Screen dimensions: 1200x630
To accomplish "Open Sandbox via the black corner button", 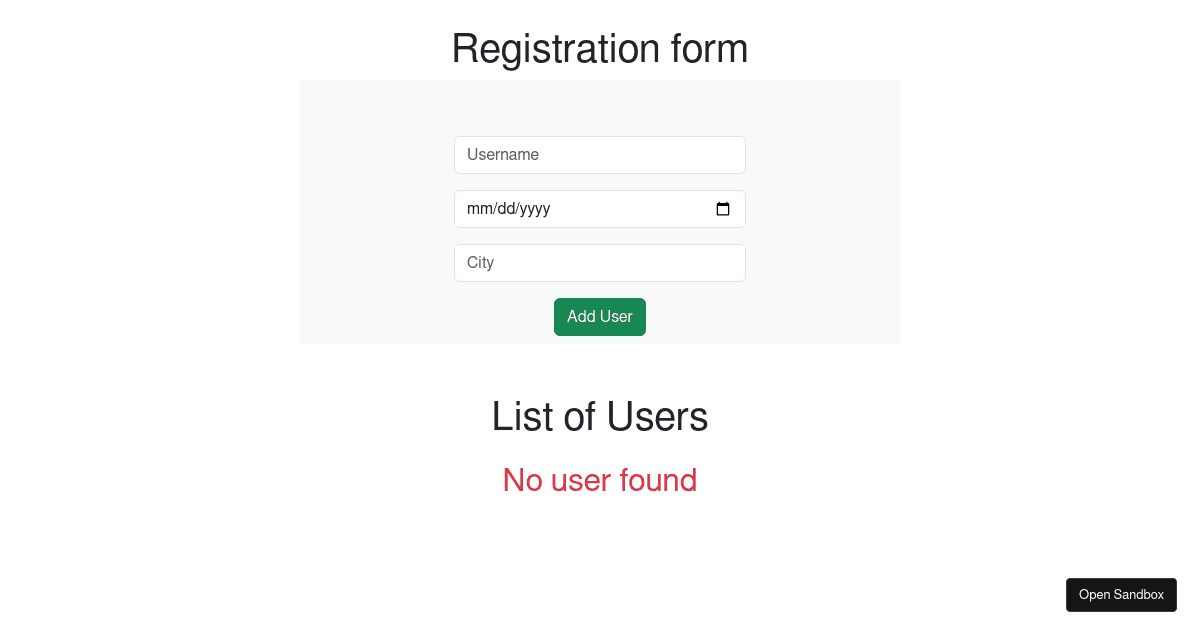I will (x=1121, y=595).
